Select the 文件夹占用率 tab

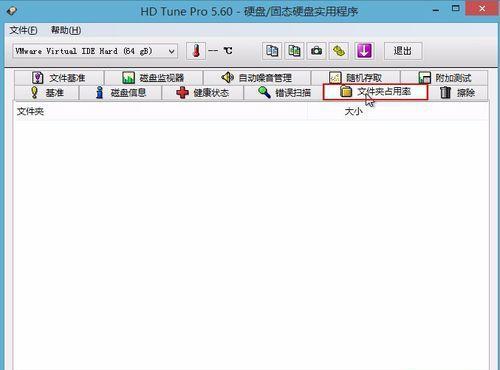pos(375,92)
